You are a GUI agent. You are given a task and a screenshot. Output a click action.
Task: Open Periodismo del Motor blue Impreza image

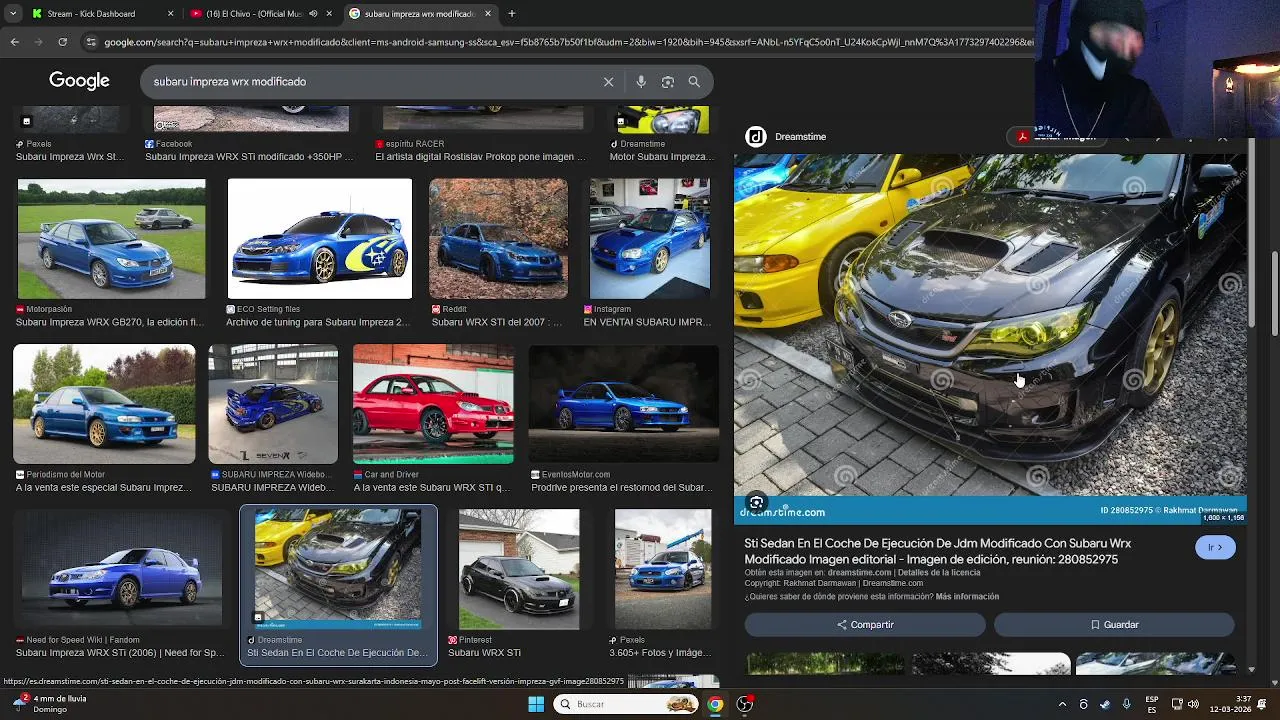point(104,404)
